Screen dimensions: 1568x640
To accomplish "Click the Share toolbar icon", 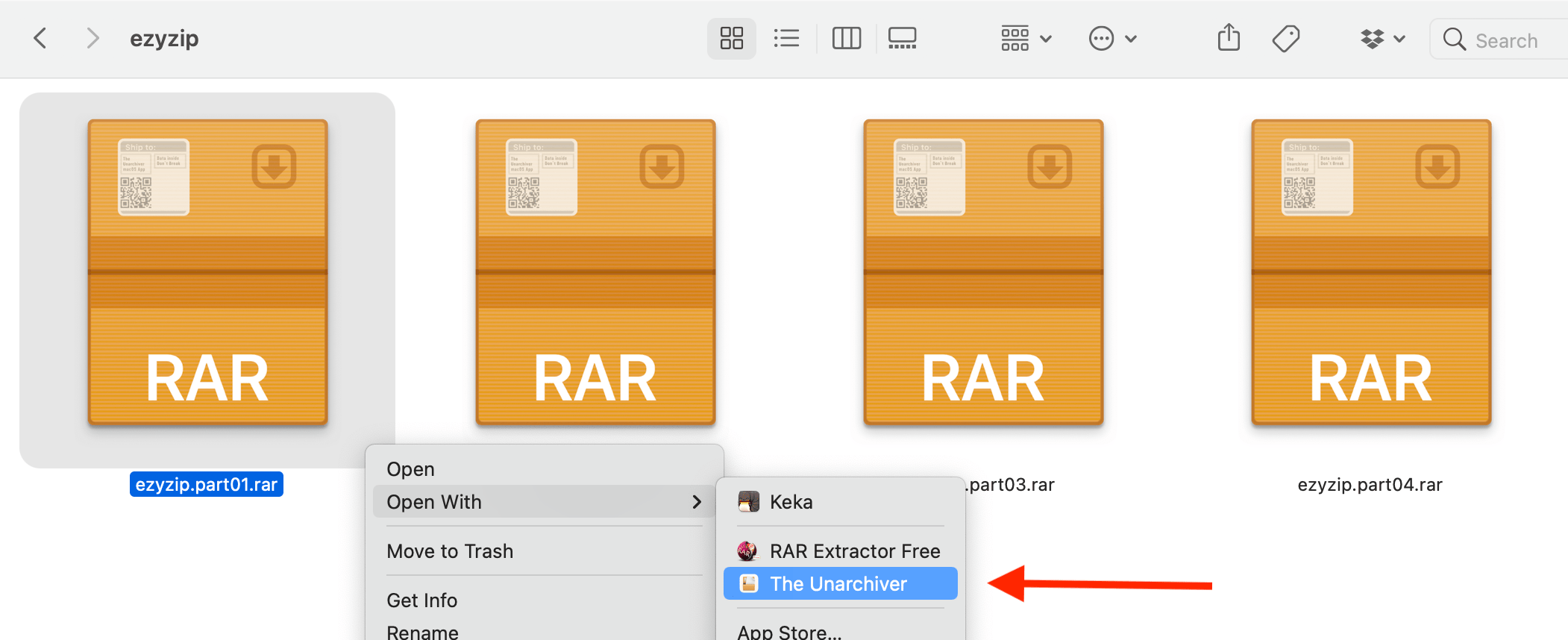I will pyautogui.click(x=1229, y=37).
